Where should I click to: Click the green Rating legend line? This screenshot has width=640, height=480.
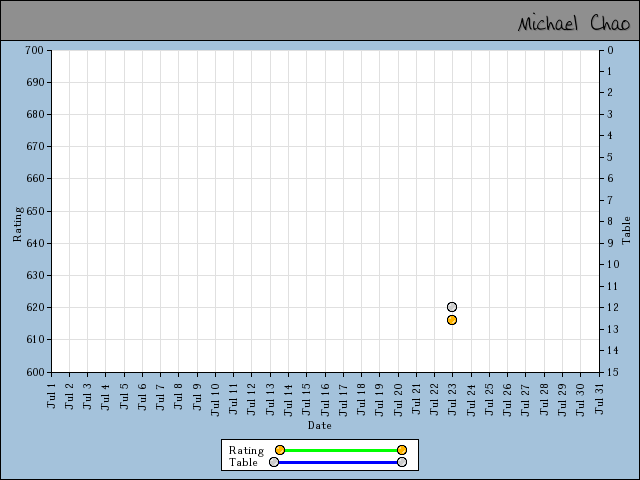(x=341, y=450)
